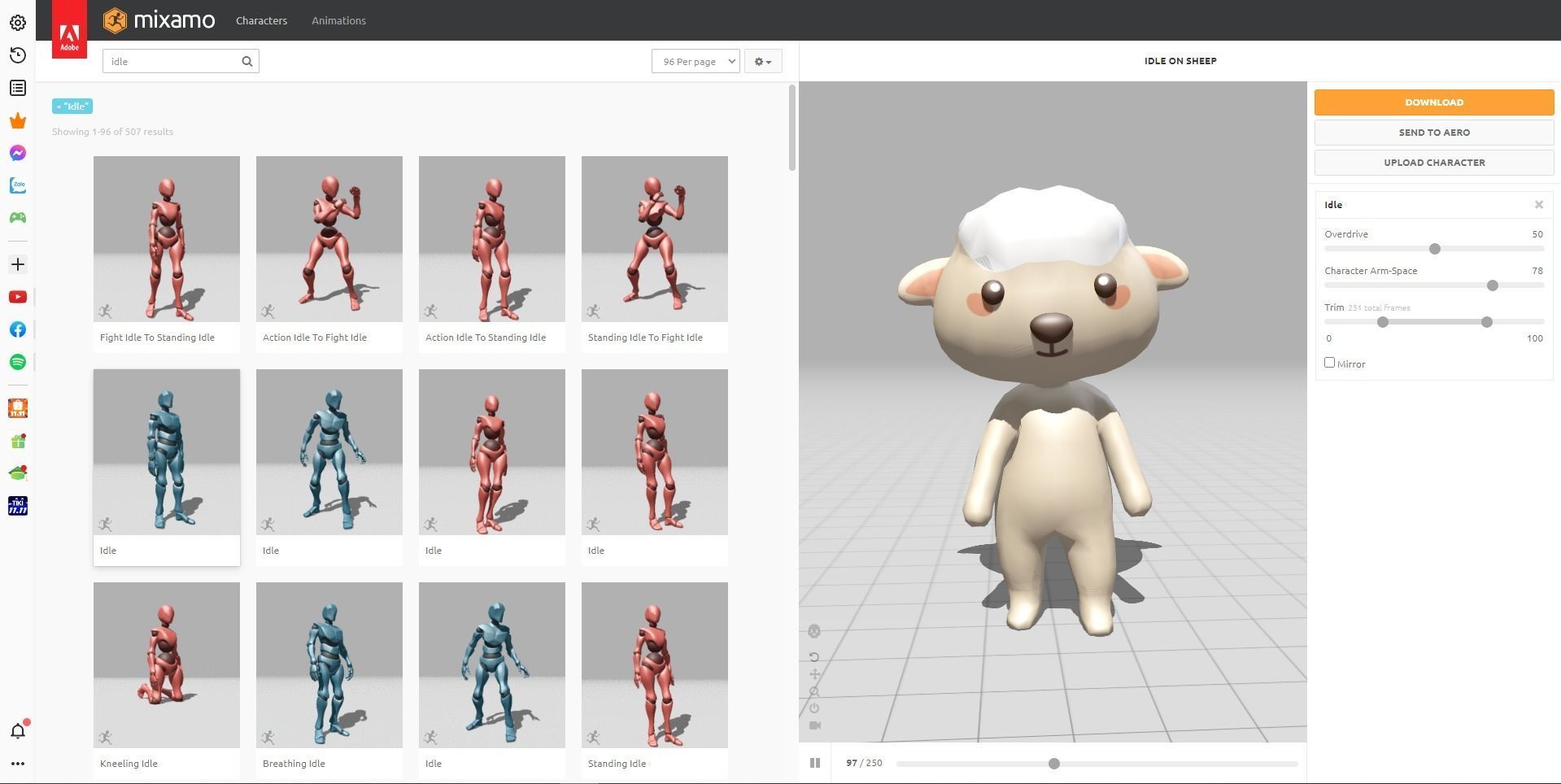The image size is (1561, 784).
Task: Click the viewport power icon
Action: (x=814, y=708)
